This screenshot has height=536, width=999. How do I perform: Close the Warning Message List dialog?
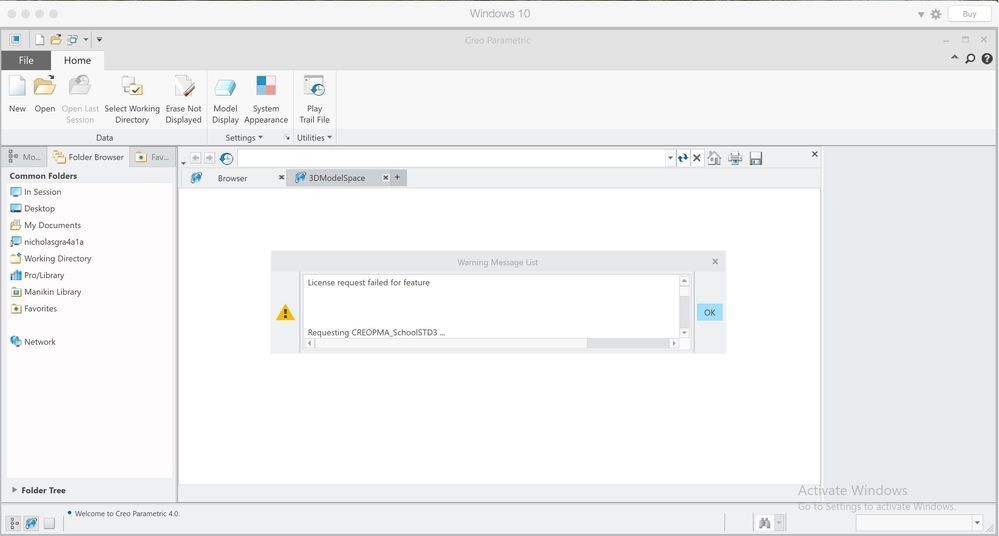(x=715, y=261)
